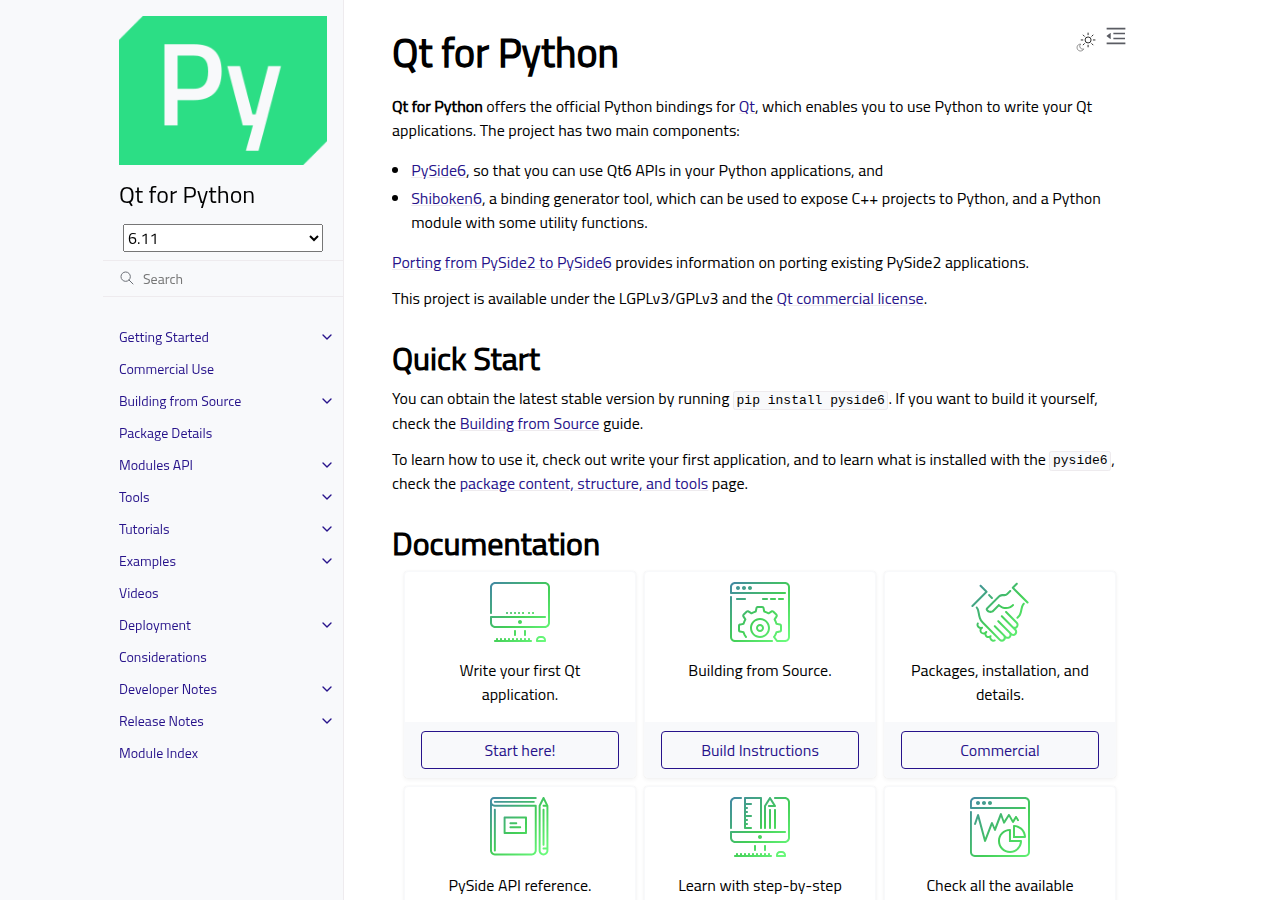Click the Start here! button
Screen dimensions: 1280x900
520,750
